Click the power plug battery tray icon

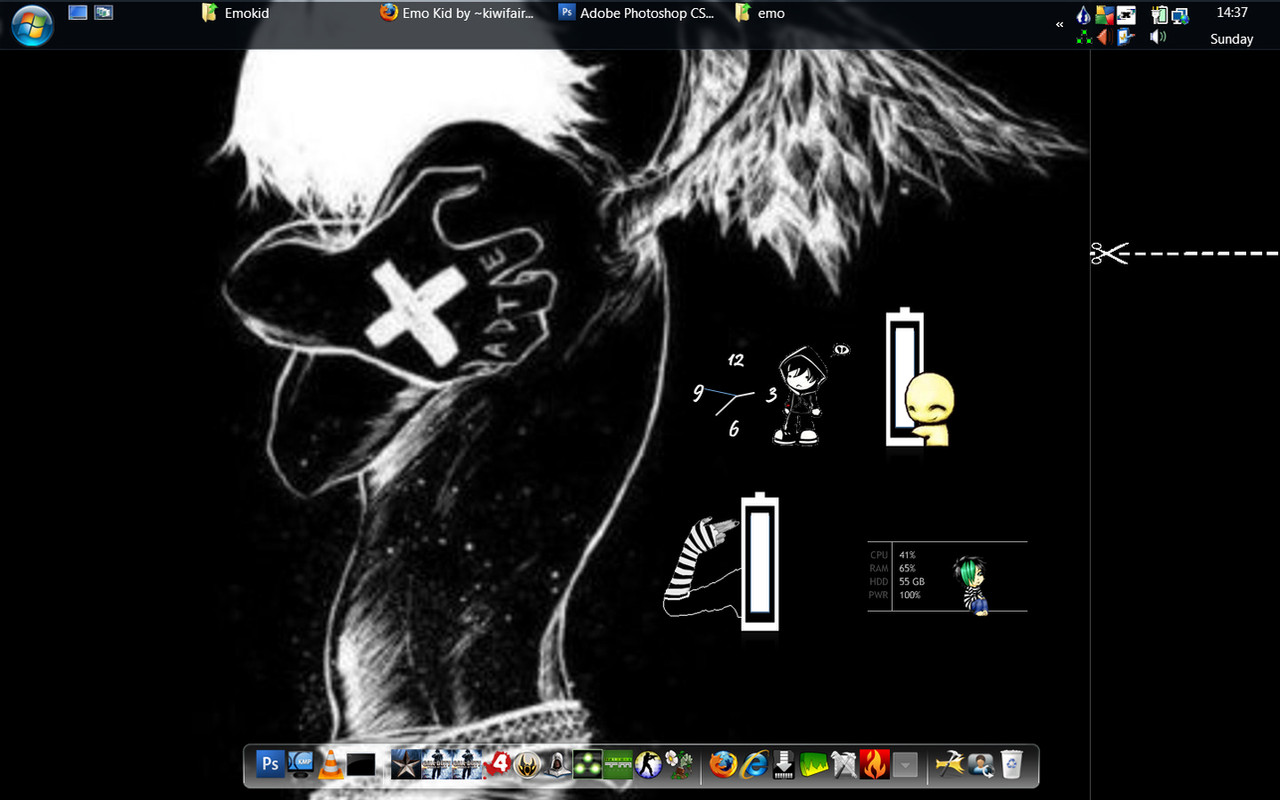(1160, 15)
